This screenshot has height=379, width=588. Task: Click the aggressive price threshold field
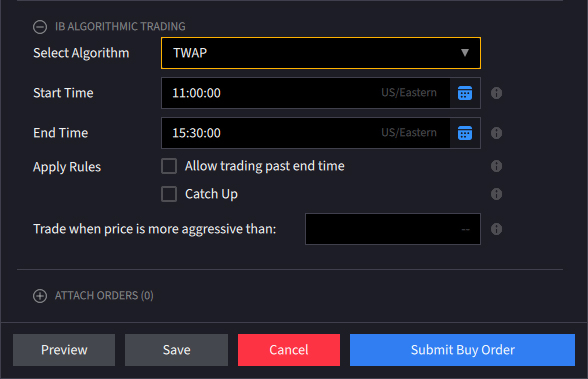coord(393,229)
